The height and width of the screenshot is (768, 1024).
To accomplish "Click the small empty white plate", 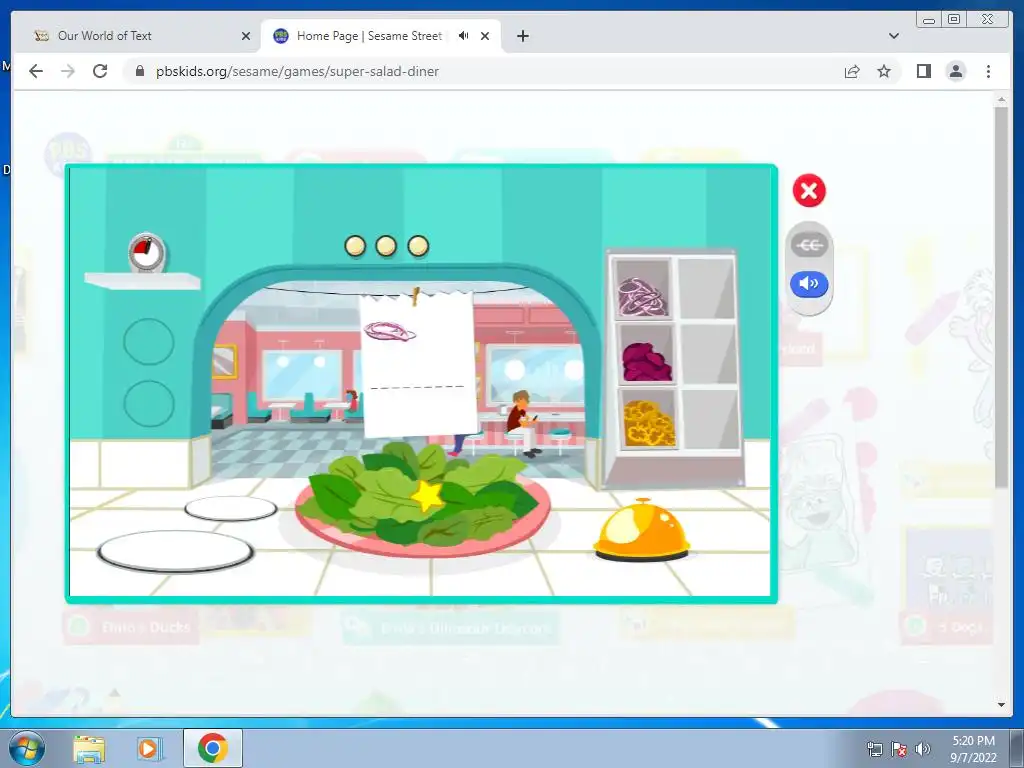I will click(231, 508).
